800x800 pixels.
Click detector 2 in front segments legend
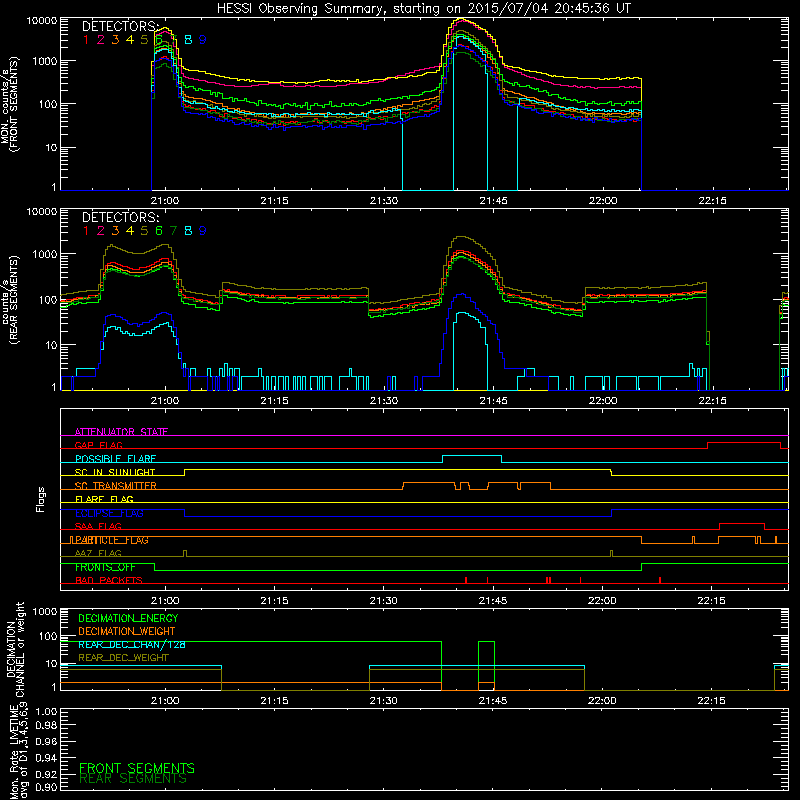pyautogui.click(x=101, y=40)
